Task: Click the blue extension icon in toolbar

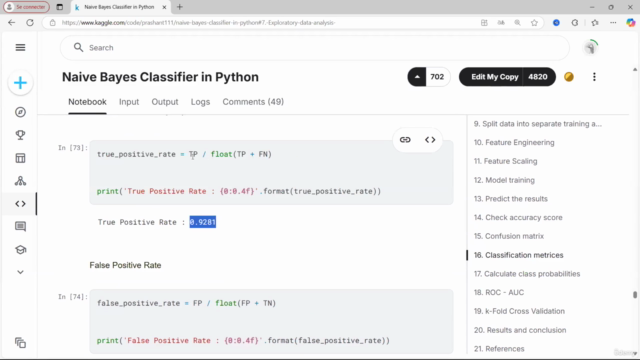Action: [x=556, y=23]
